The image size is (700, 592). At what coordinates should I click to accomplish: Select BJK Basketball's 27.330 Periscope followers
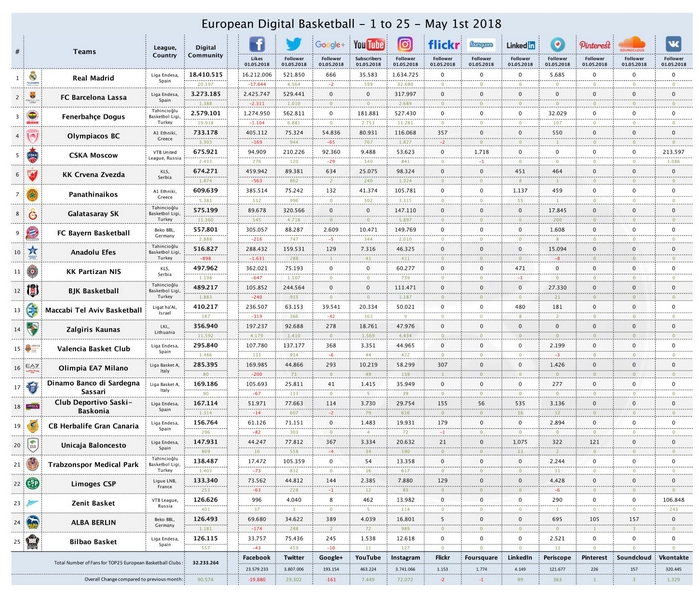pyautogui.click(x=557, y=288)
